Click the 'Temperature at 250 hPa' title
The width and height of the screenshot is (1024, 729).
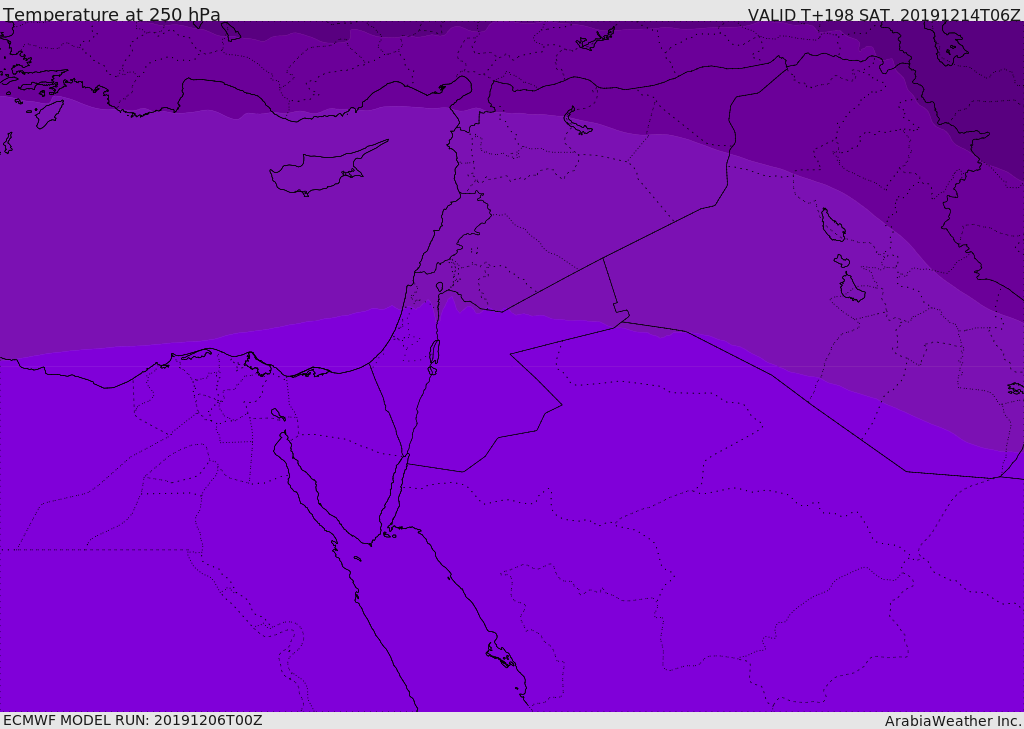point(112,14)
